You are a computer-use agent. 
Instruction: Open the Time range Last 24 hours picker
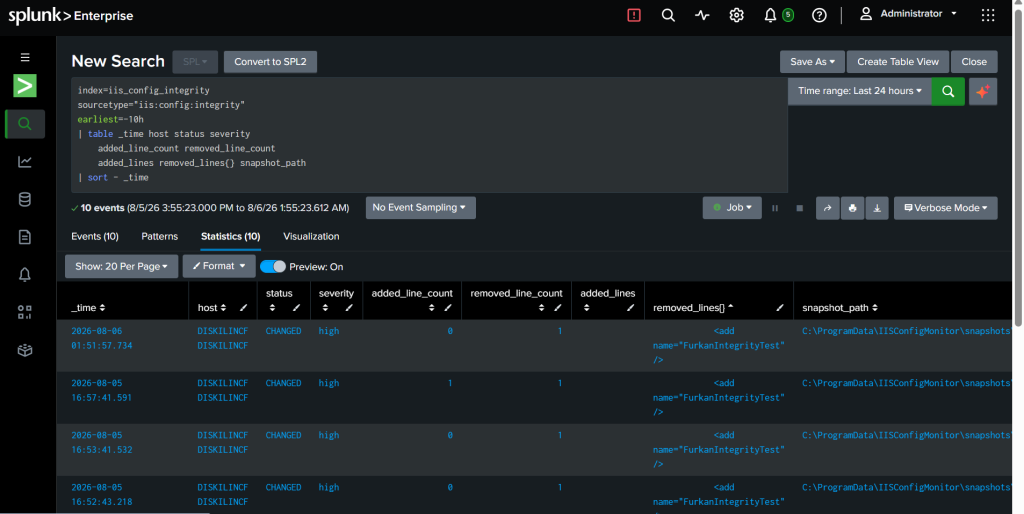(x=859, y=91)
